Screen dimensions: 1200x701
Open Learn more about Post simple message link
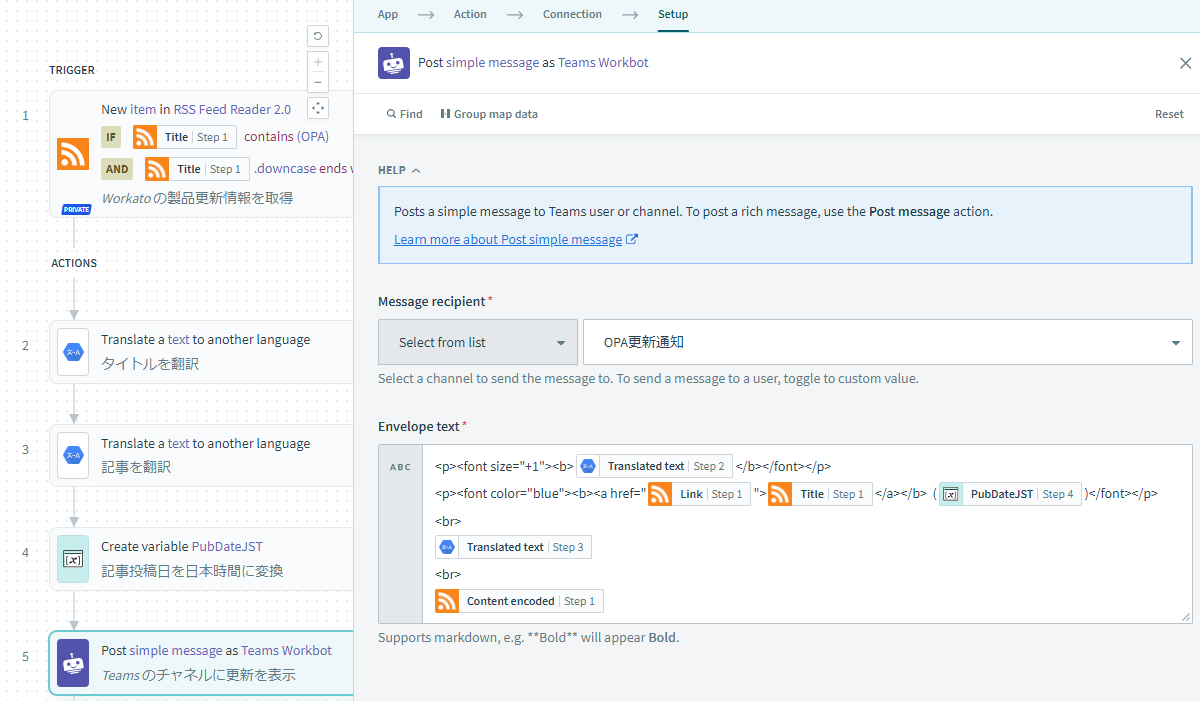coord(516,240)
